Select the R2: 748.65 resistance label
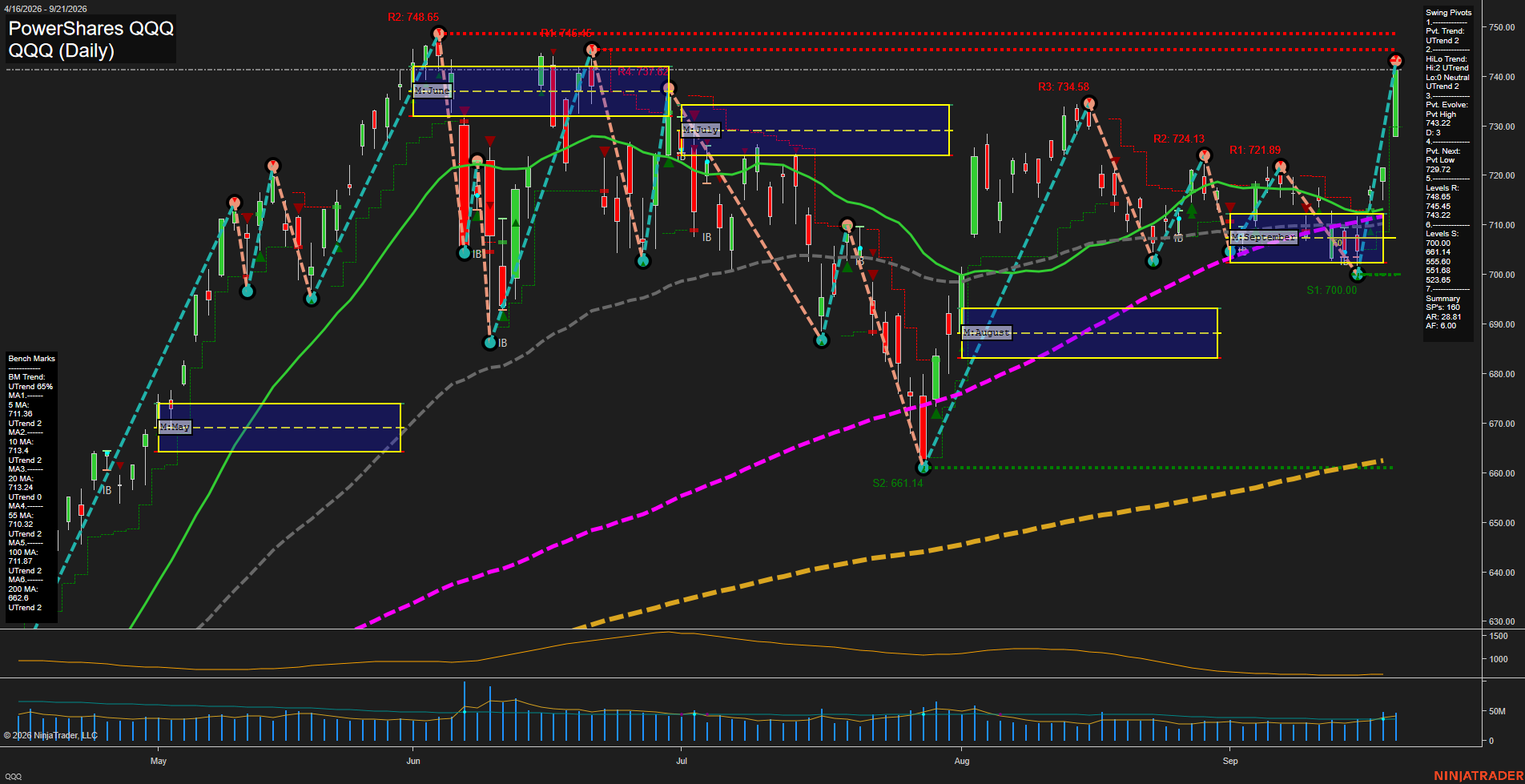The height and width of the screenshot is (784, 1525). click(413, 17)
